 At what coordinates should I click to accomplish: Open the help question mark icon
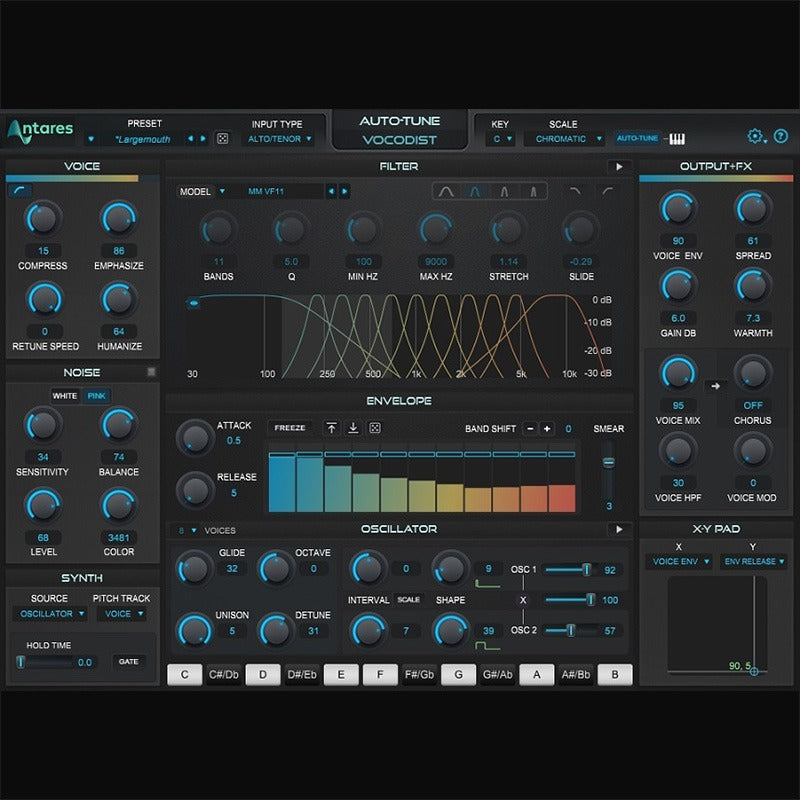click(x=781, y=136)
